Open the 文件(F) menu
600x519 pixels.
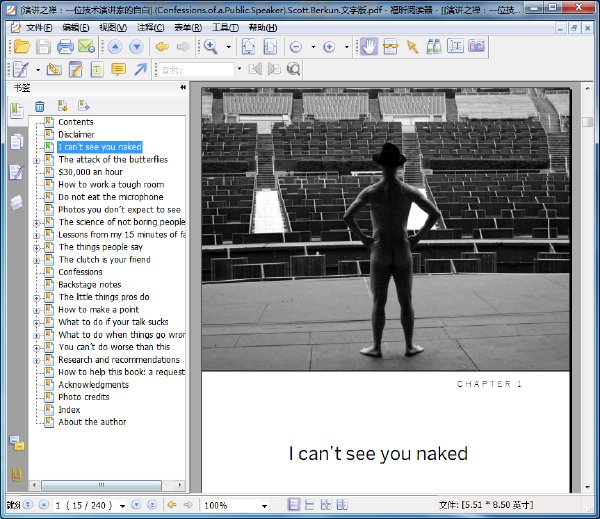coord(39,28)
